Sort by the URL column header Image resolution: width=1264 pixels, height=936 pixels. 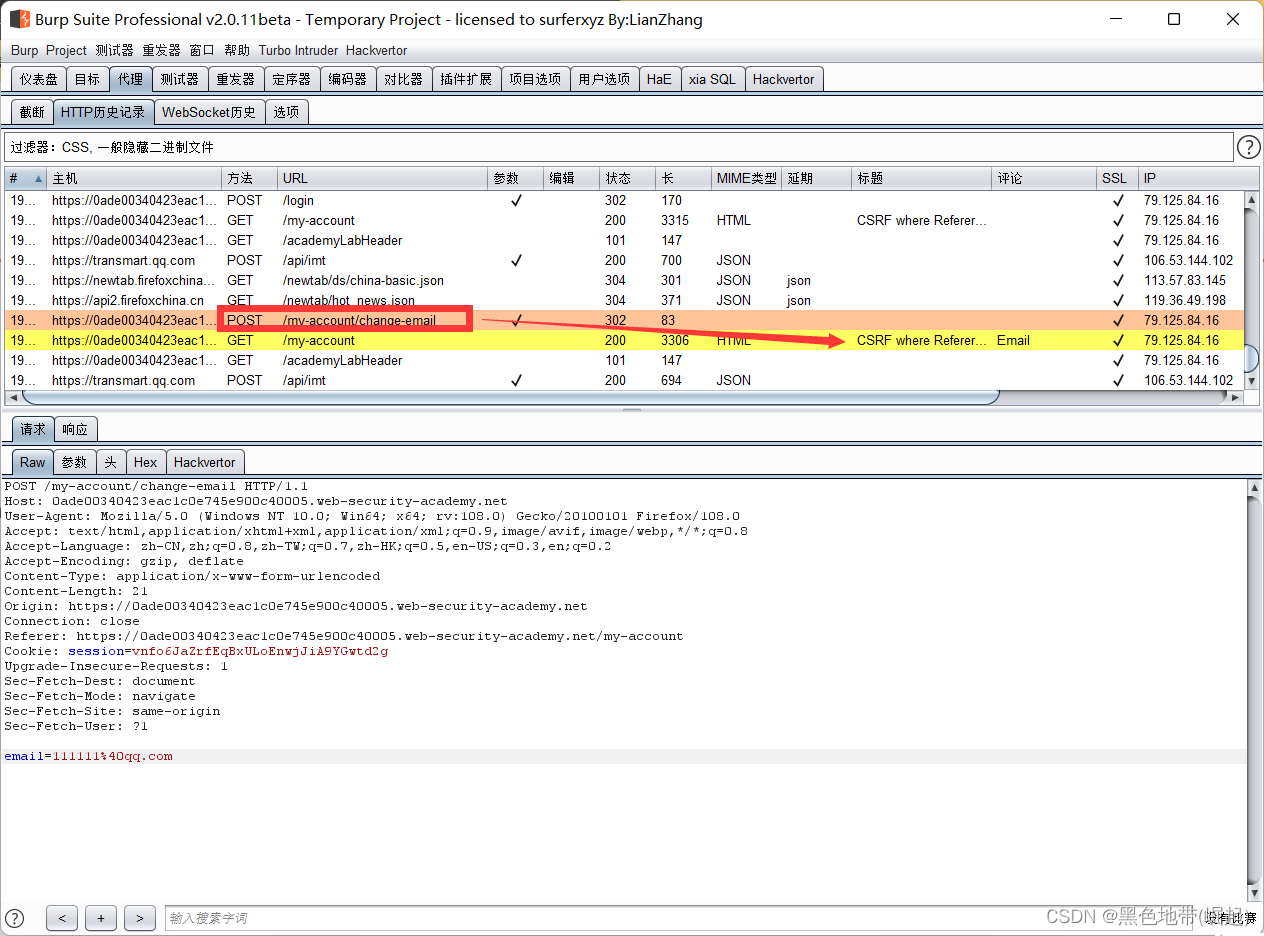(382, 178)
